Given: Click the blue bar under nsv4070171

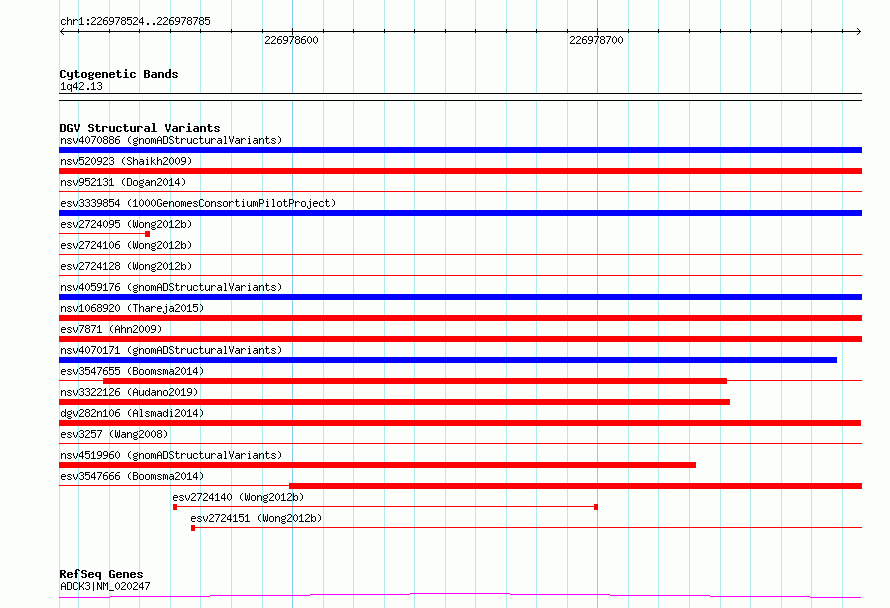Looking at the screenshot, I should [x=448, y=360].
